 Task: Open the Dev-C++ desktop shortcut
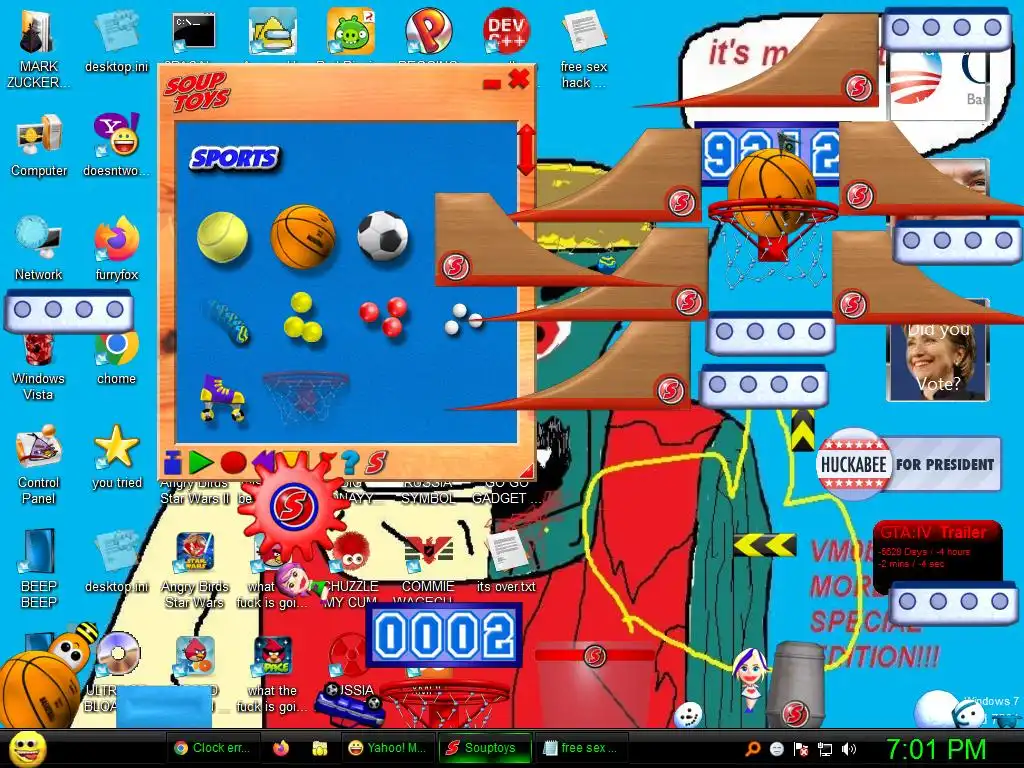click(505, 33)
